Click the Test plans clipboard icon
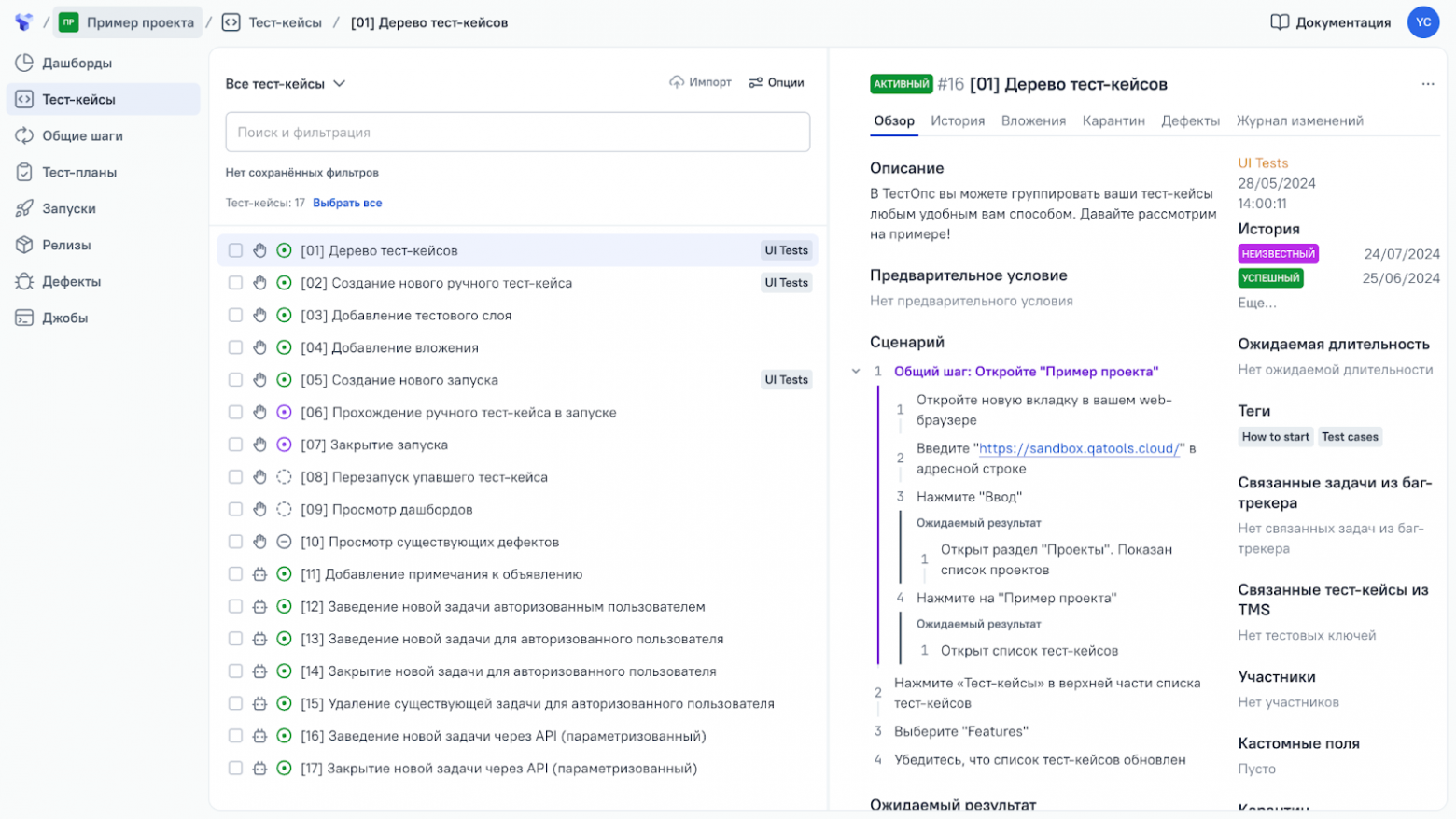Image resolution: width=1456 pixels, height=819 pixels. click(x=24, y=172)
